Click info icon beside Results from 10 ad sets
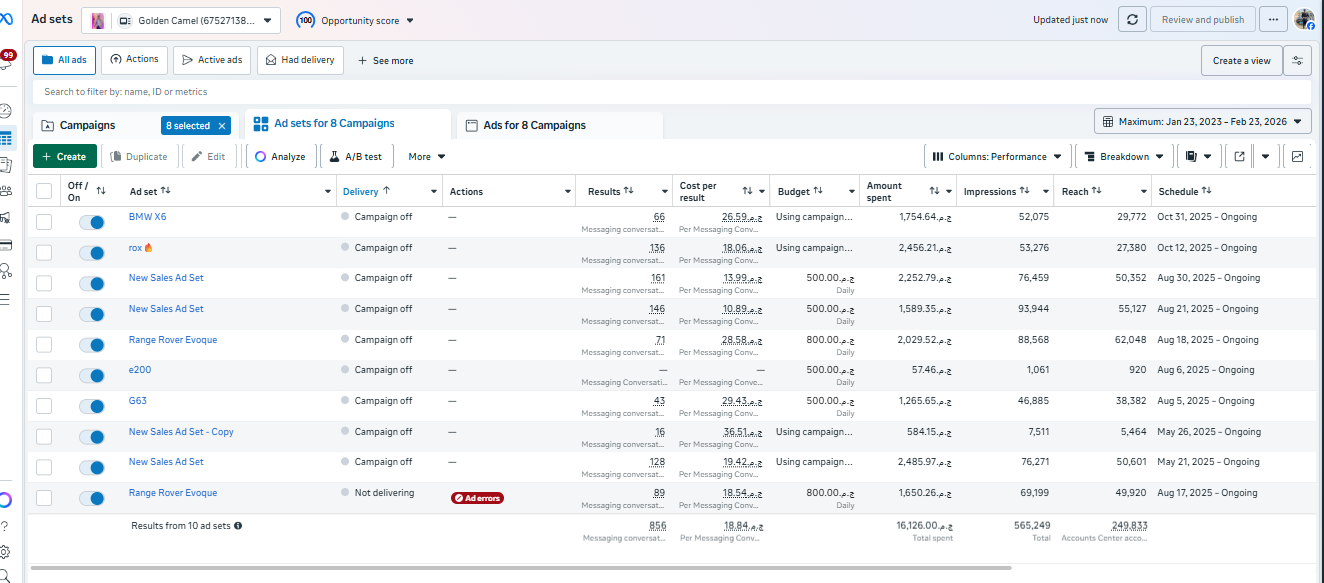The width and height of the screenshot is (1324, 583). click(238, 525)
